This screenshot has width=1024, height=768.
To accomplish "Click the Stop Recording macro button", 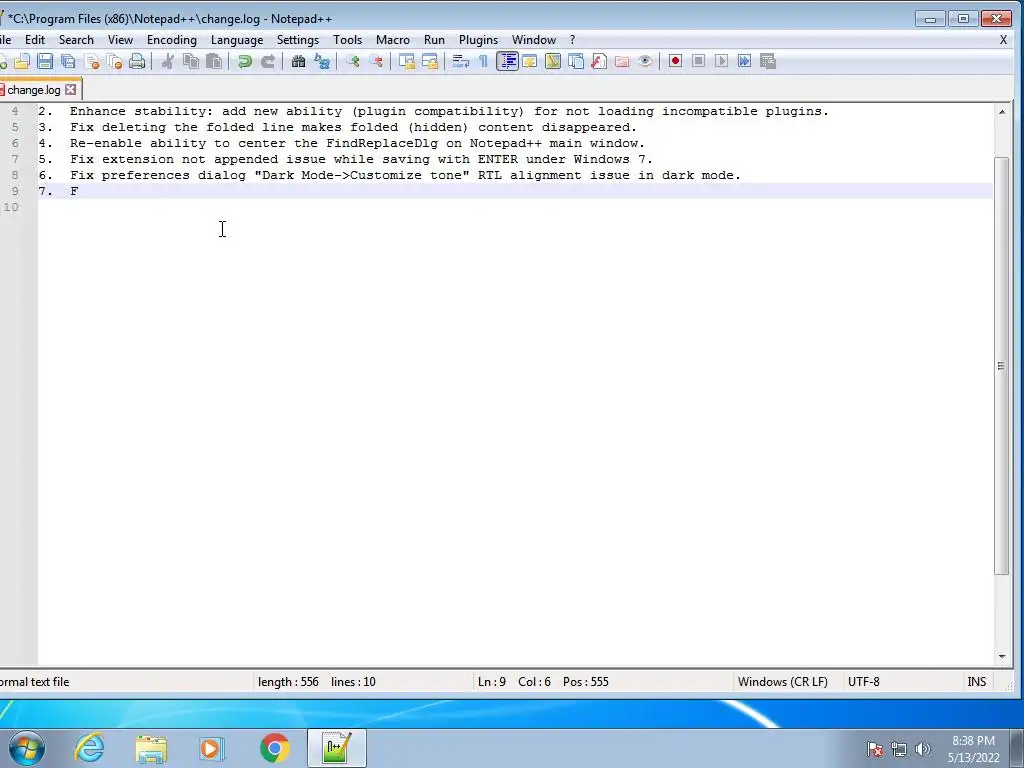I will click(x=698, y=61).
